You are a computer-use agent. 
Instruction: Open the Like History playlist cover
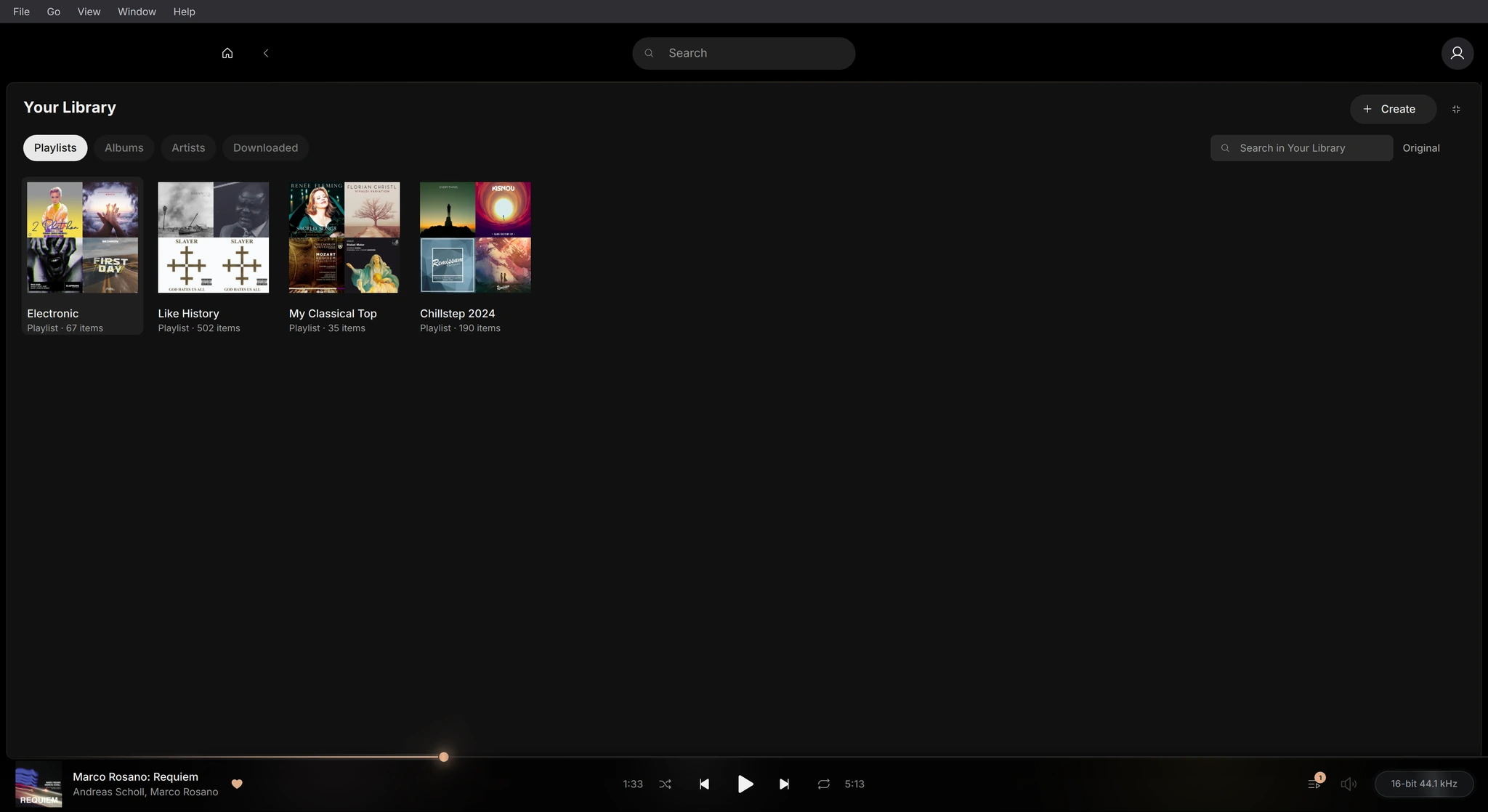coord(214,237)
